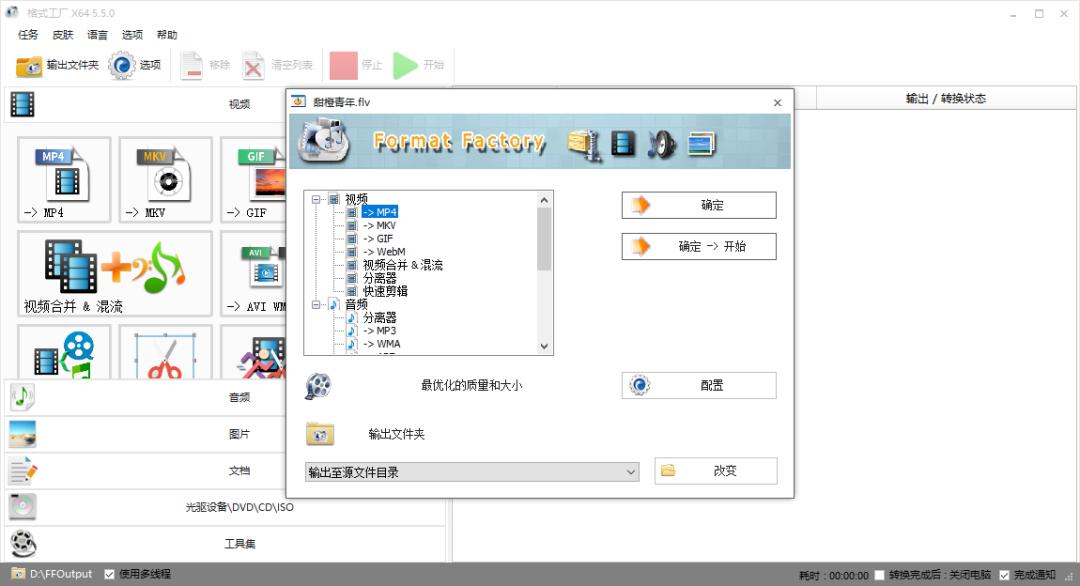This screenshot has height=586, width=1080.
Task: Toggle the 完成通知 checkbox
Action: [x=1004, y=575]
